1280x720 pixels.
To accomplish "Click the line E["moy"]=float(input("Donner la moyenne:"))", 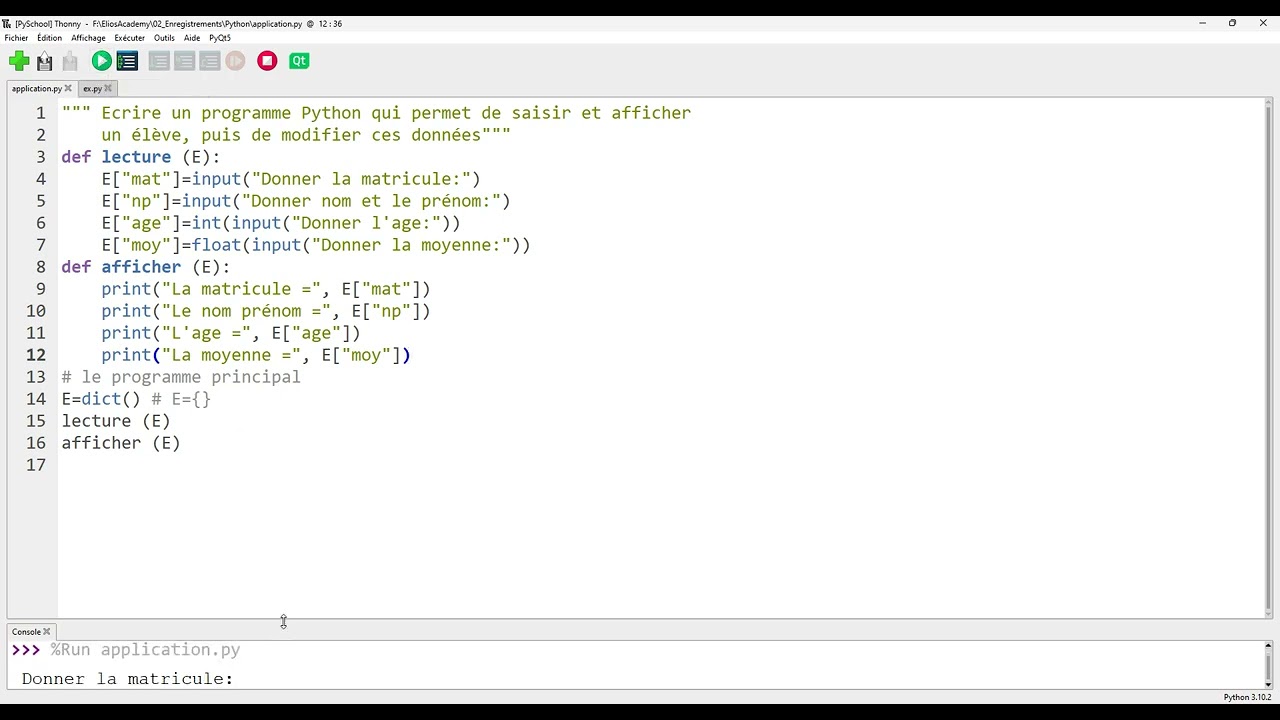I will 316,245.
